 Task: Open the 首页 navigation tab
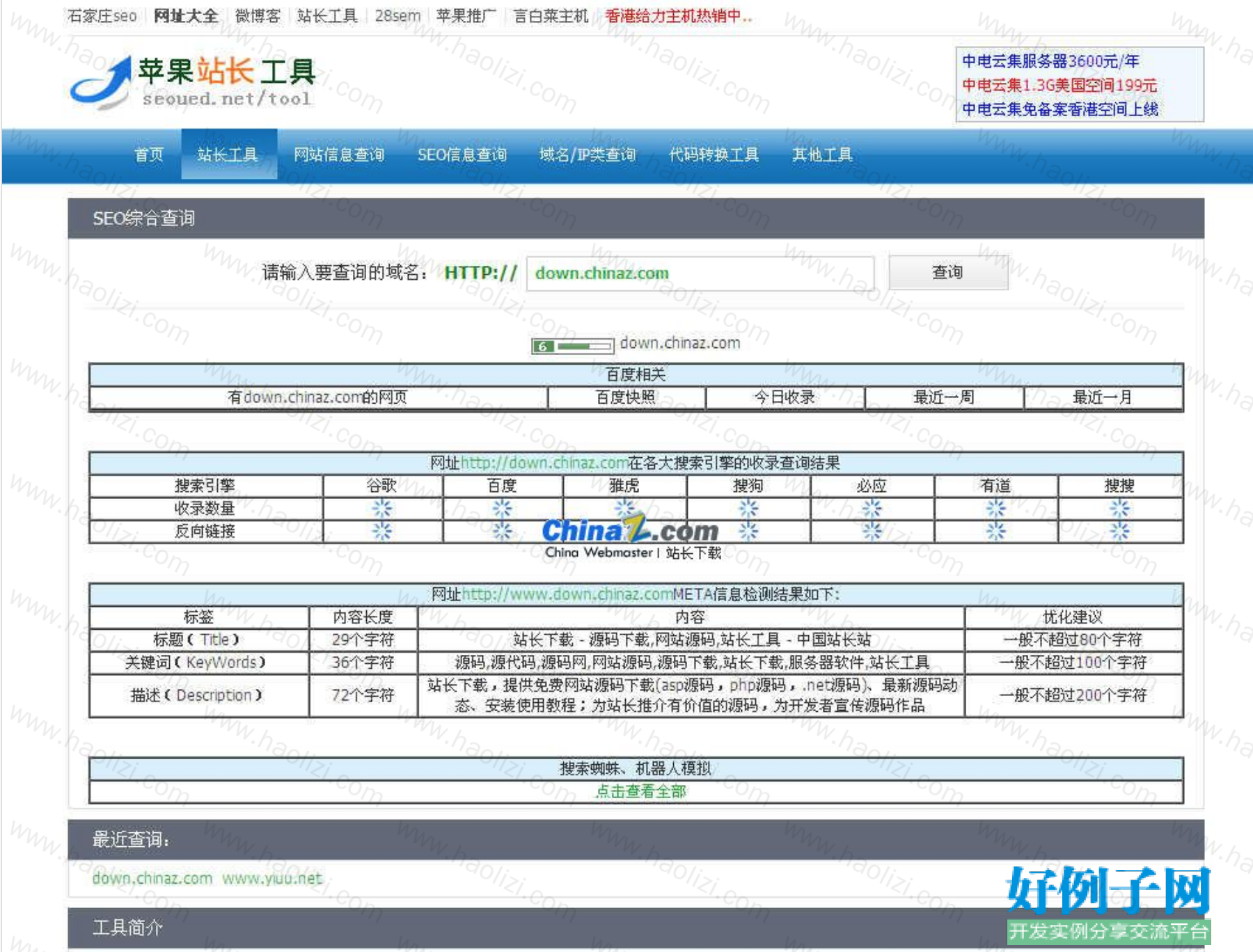[x=149, y=154]
